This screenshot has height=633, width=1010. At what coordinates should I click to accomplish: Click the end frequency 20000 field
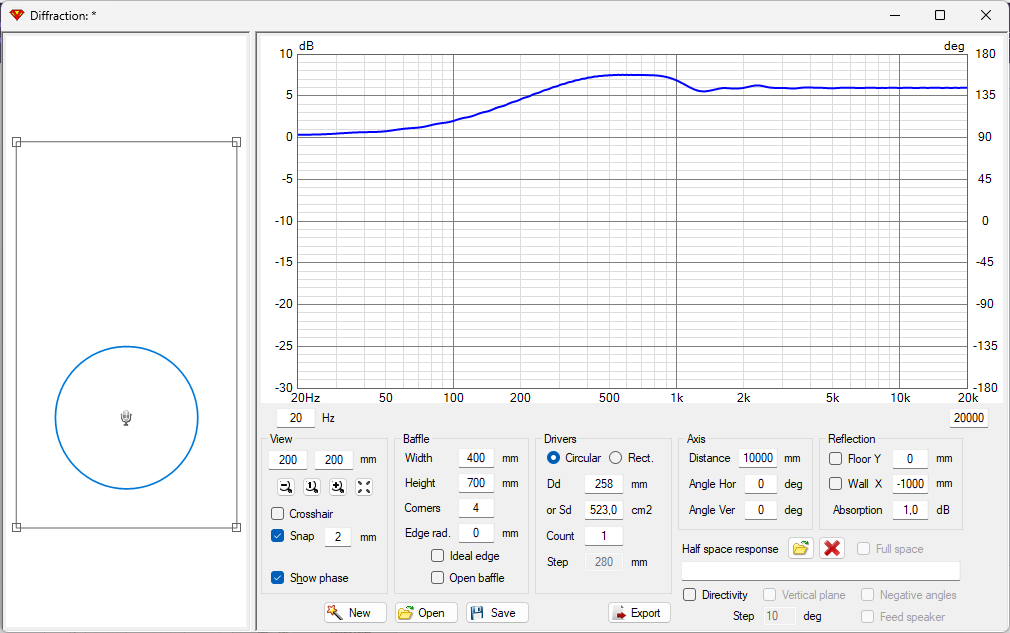(x=968, y=418)
